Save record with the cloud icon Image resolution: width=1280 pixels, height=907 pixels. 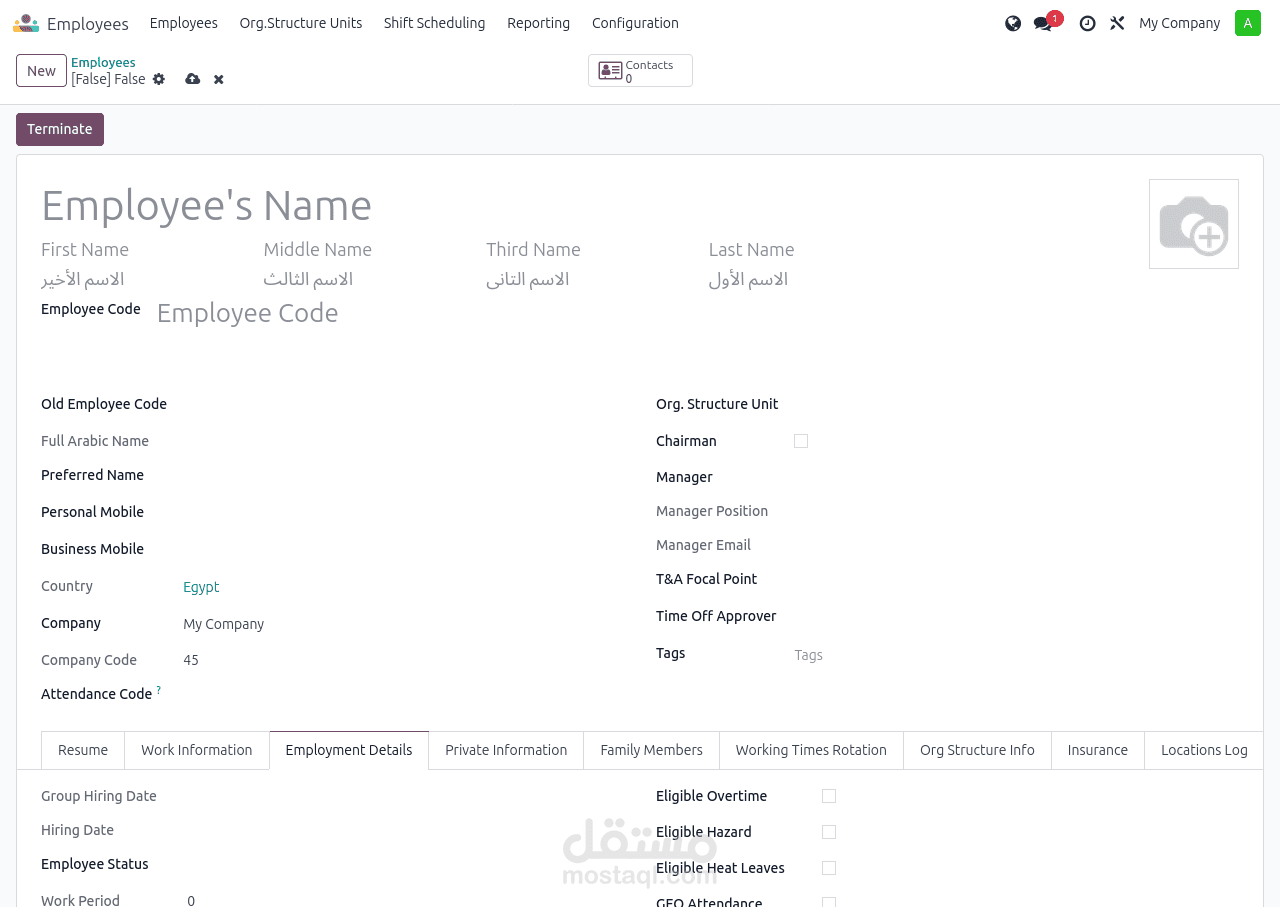[x=190, y=78]
